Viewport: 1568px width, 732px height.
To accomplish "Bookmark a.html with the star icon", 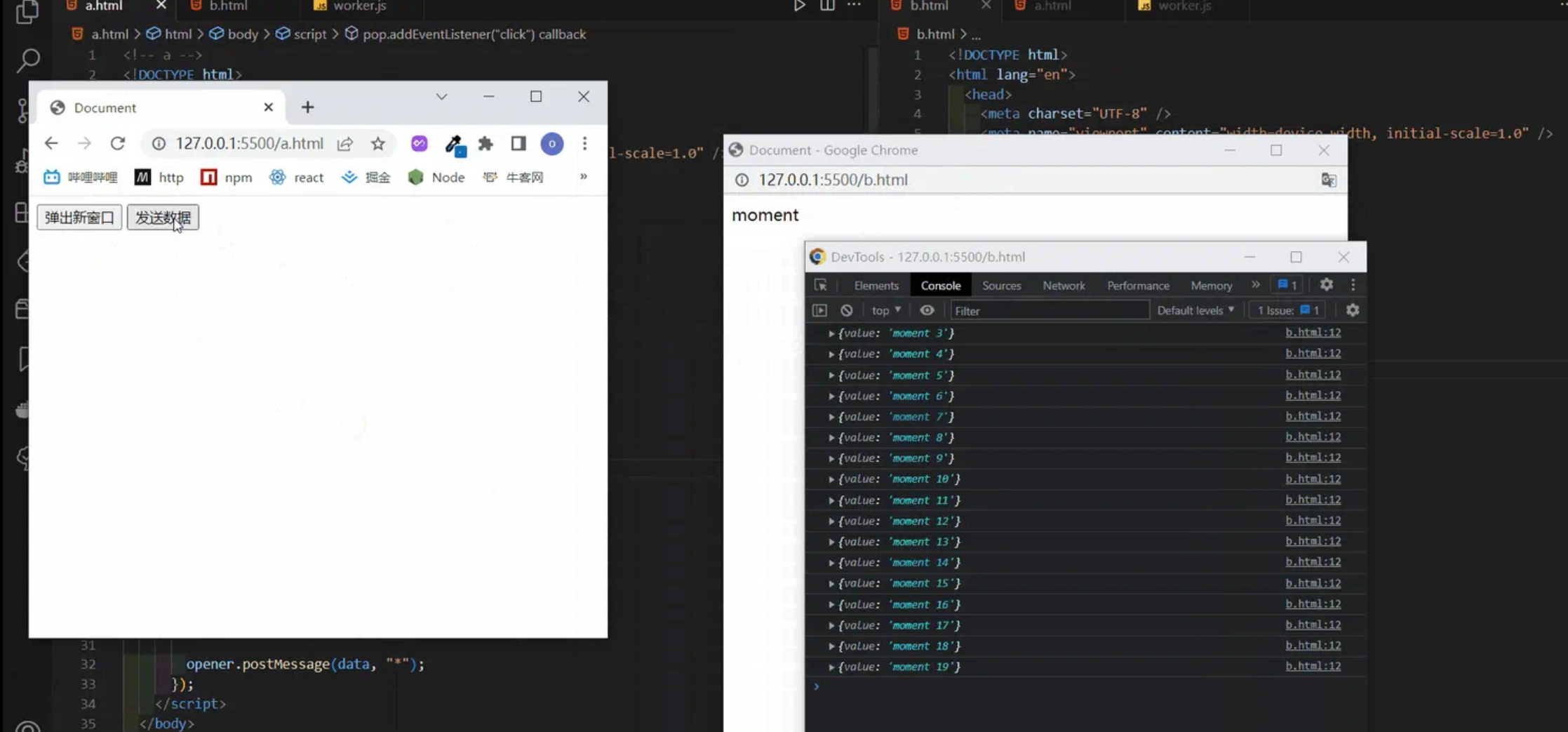I will 378,144.
